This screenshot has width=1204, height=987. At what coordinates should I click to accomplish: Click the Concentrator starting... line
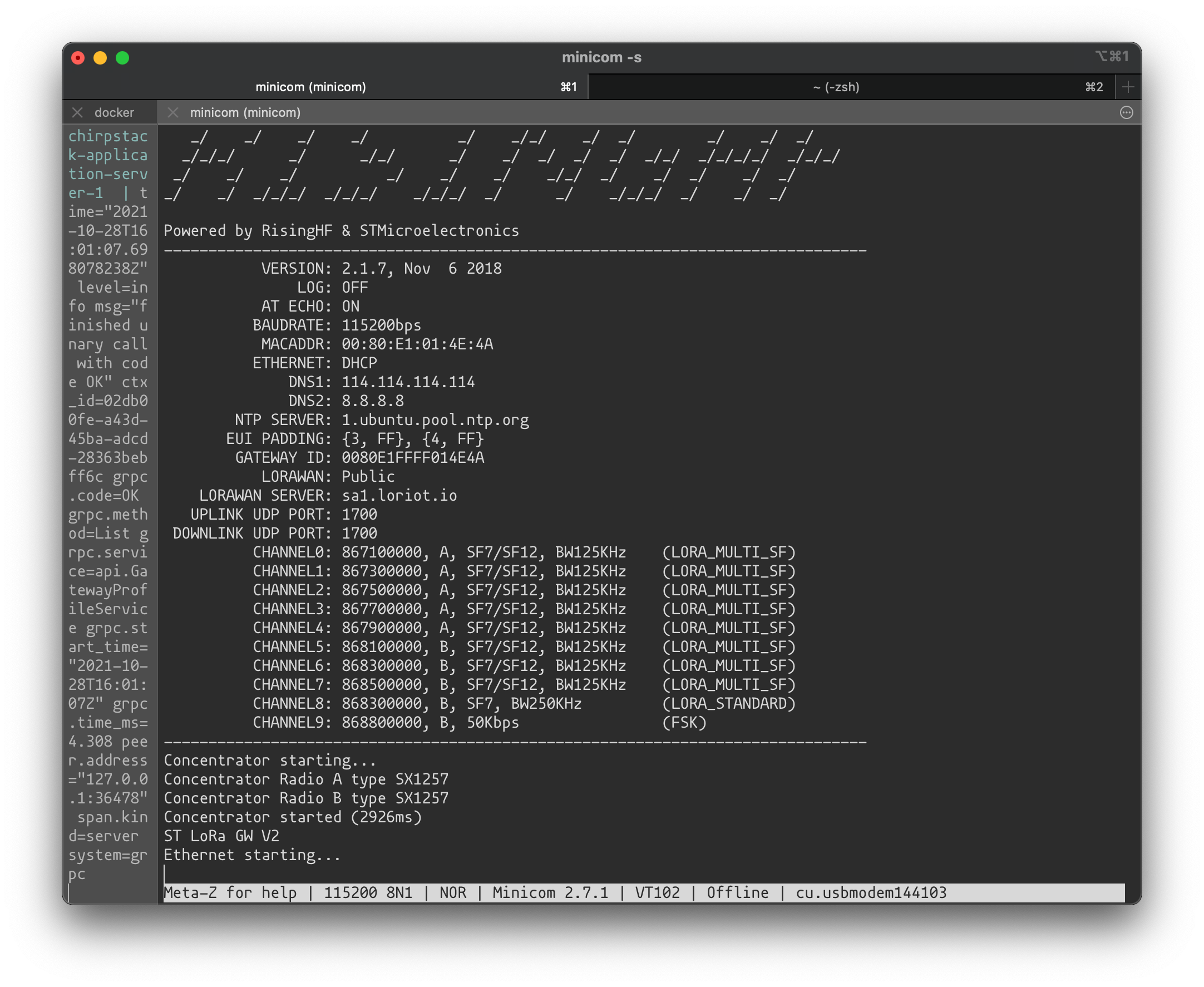[270, 761]
